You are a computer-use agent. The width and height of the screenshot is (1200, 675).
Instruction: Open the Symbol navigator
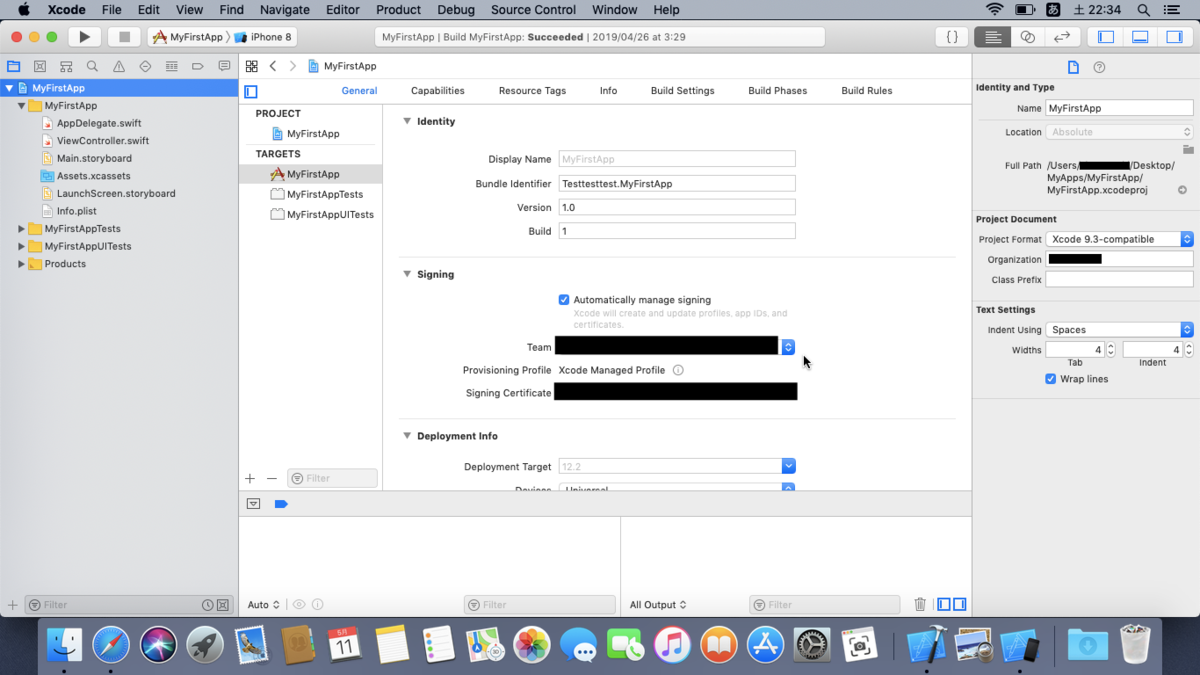pos(66,66)
